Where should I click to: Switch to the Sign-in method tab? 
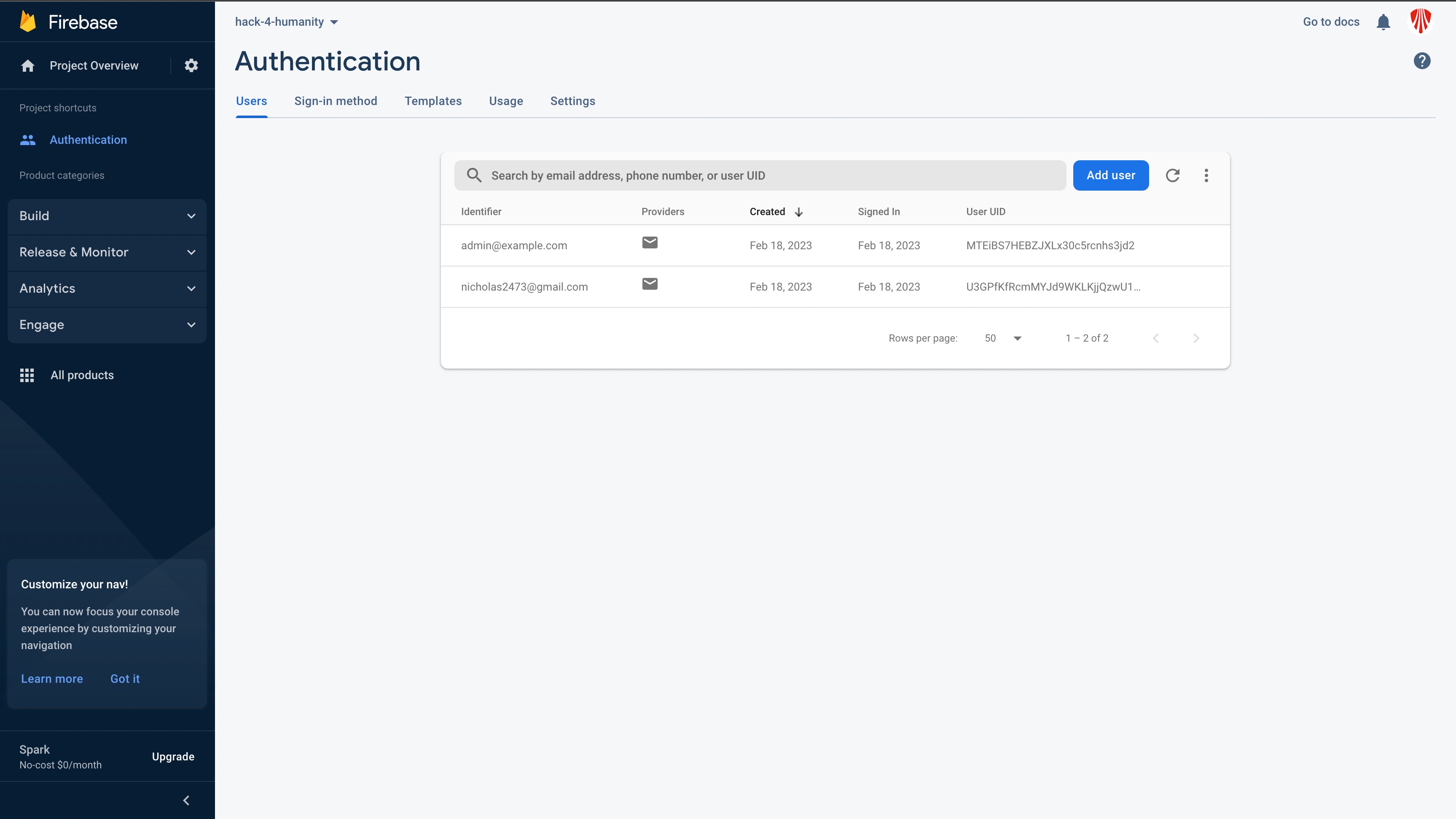[335, 101]
